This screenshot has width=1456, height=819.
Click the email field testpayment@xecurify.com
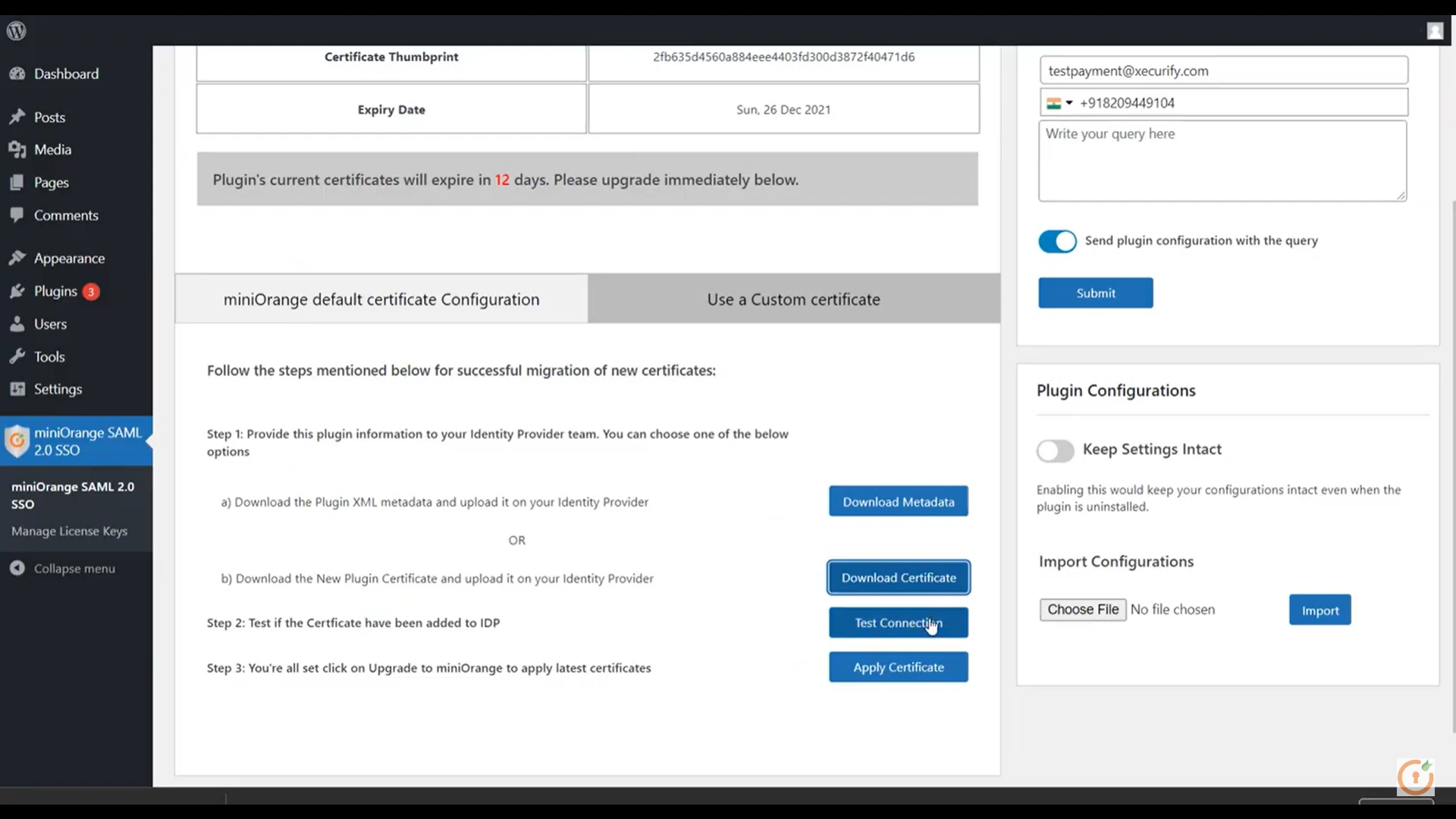[1224, 71]
